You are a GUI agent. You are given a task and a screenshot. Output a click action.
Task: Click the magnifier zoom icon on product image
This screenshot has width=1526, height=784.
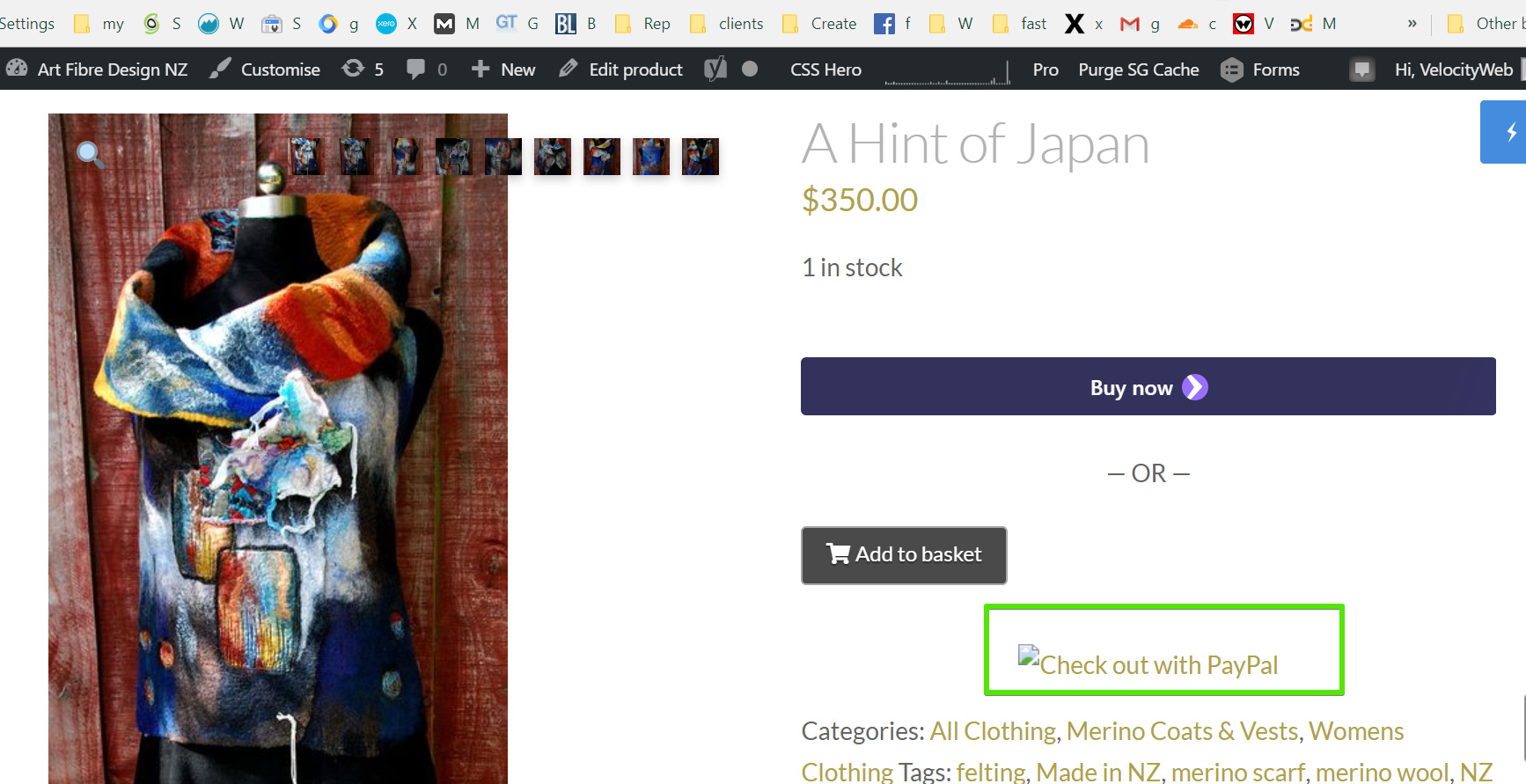coord(90,155)
